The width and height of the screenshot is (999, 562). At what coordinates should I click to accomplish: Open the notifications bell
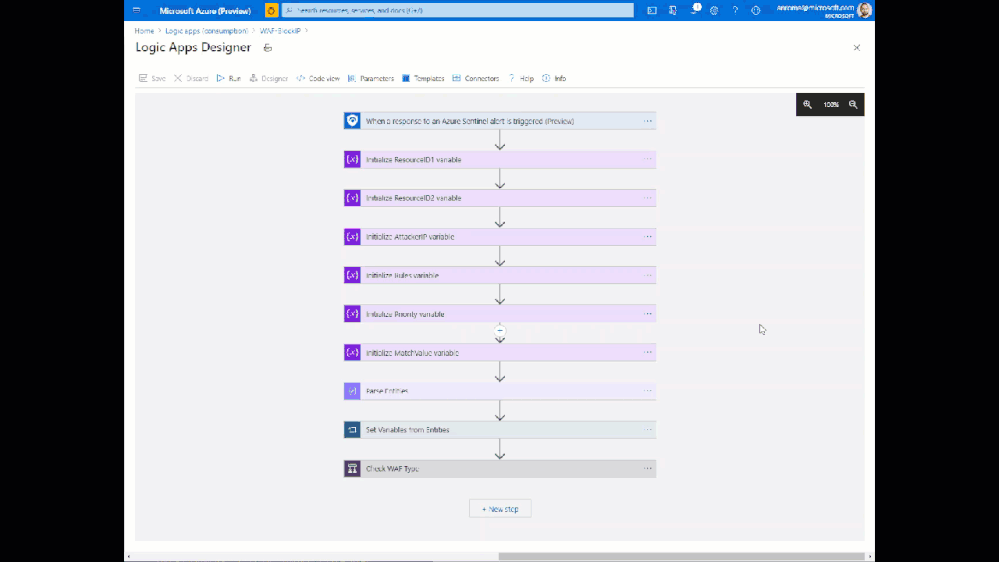pyautogui.click(x=694, y=10)
